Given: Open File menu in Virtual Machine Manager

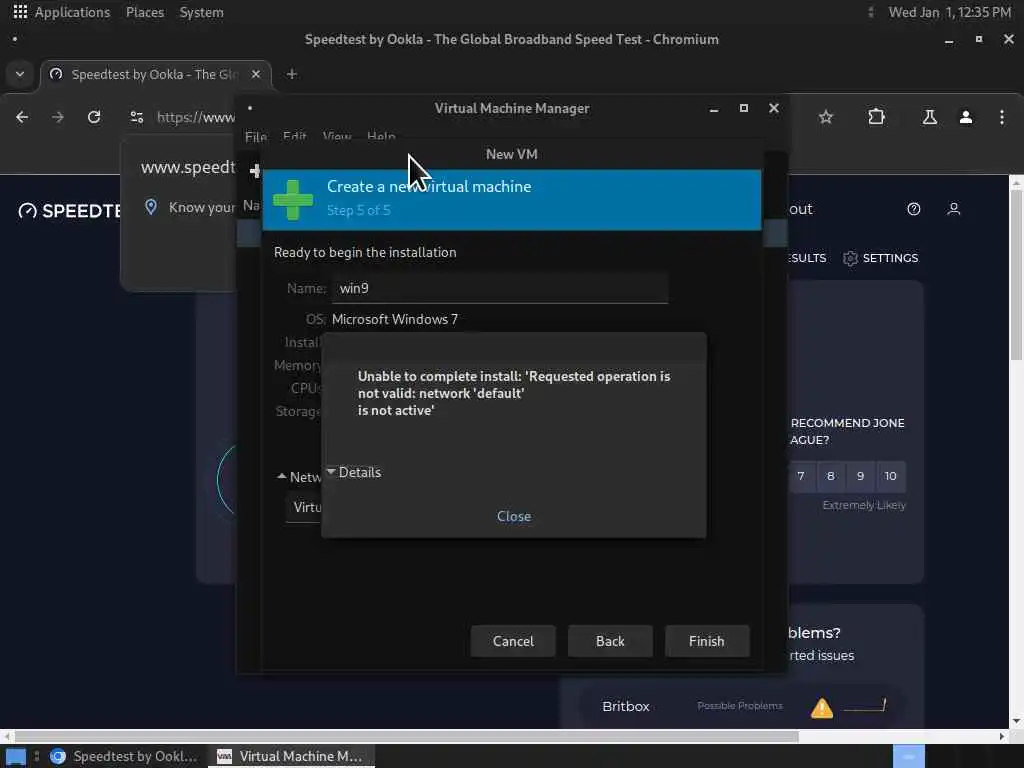Looking at the screenshot, I should tap(256, 136).
